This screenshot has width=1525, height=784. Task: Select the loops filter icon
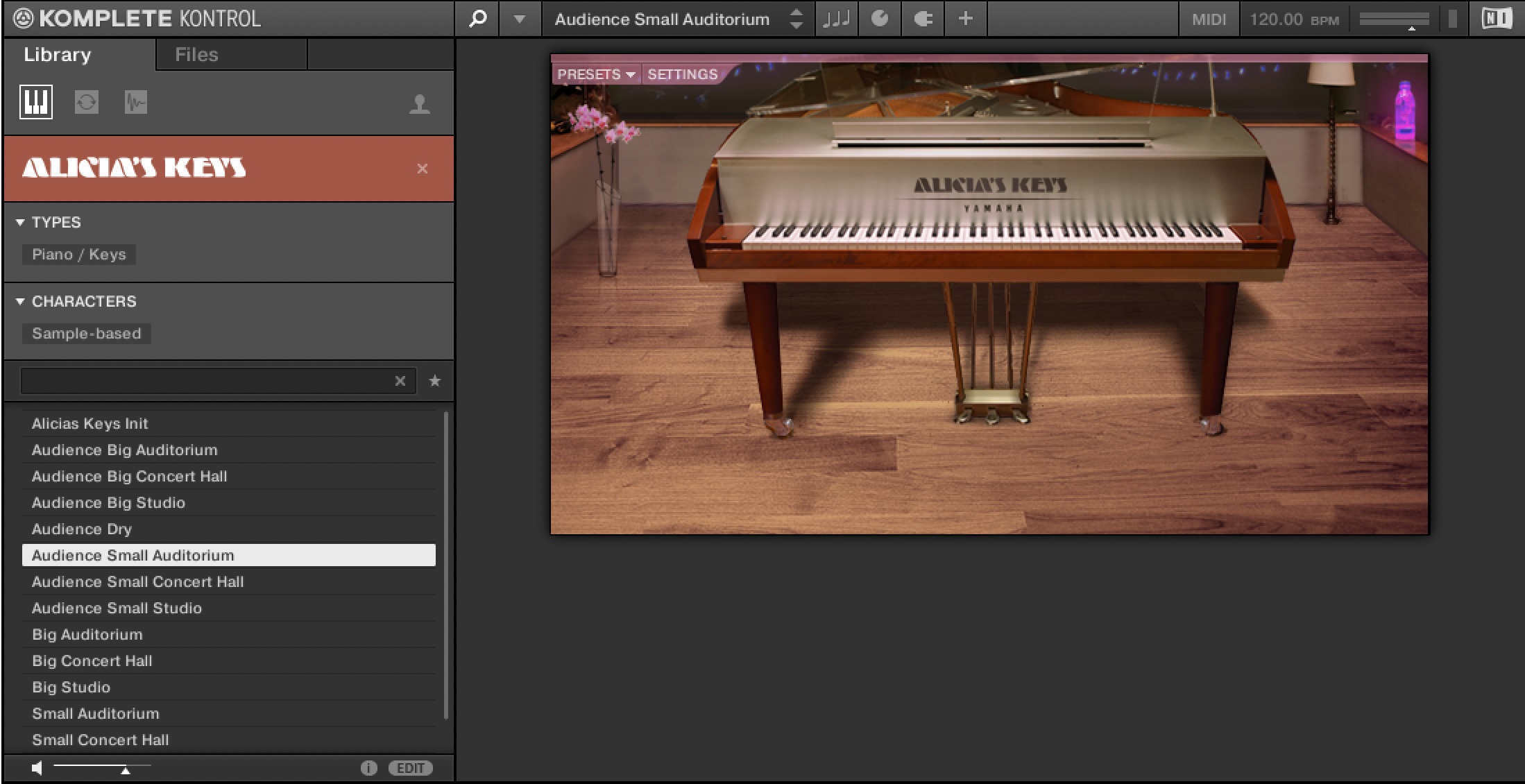tap(87, 103)
